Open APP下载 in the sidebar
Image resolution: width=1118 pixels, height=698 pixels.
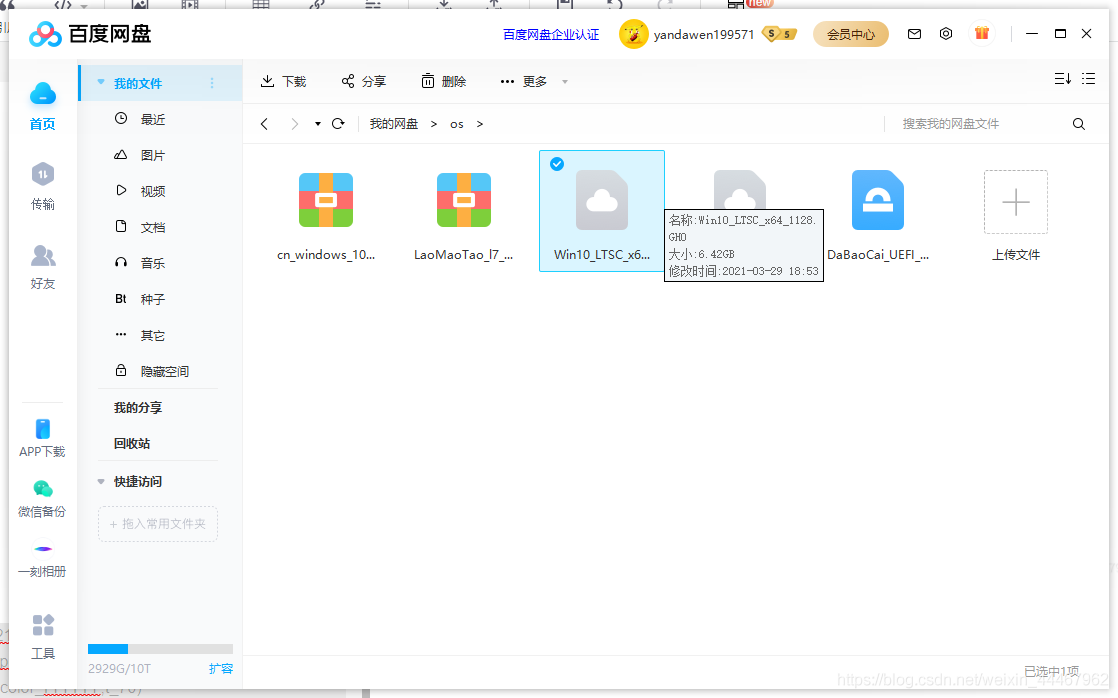(42, 438)
